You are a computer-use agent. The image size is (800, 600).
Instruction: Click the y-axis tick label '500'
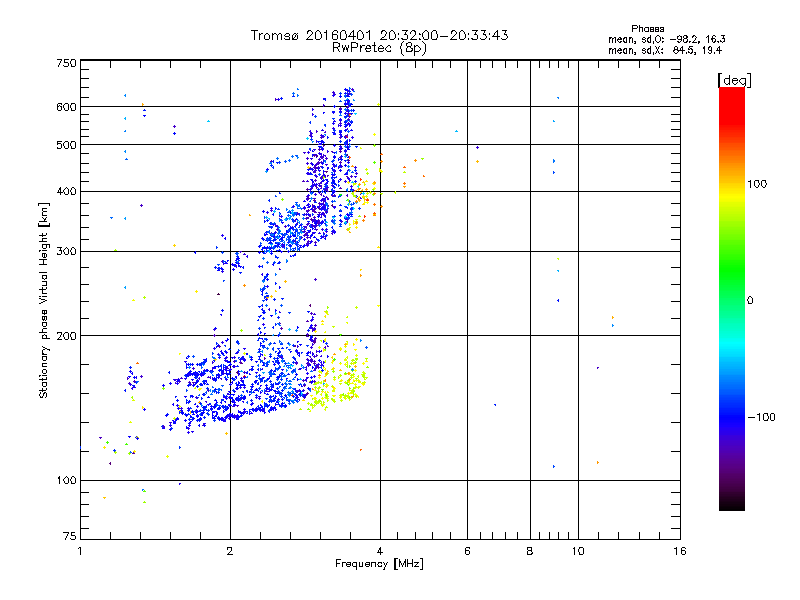[67, 145]
